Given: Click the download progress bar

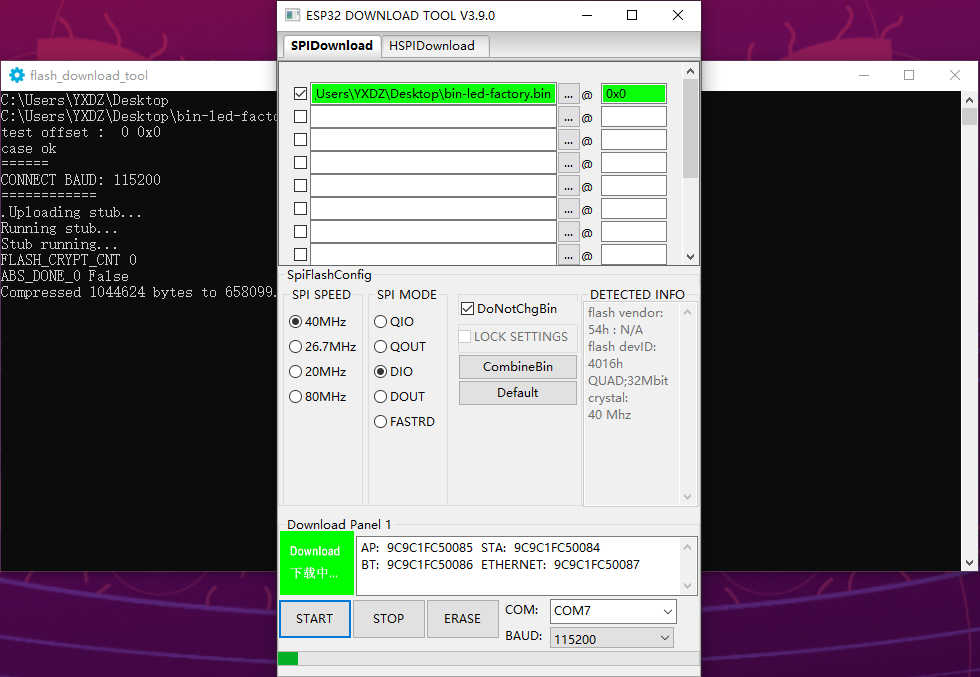Looking at the screenshot, I should pos(489,658).
